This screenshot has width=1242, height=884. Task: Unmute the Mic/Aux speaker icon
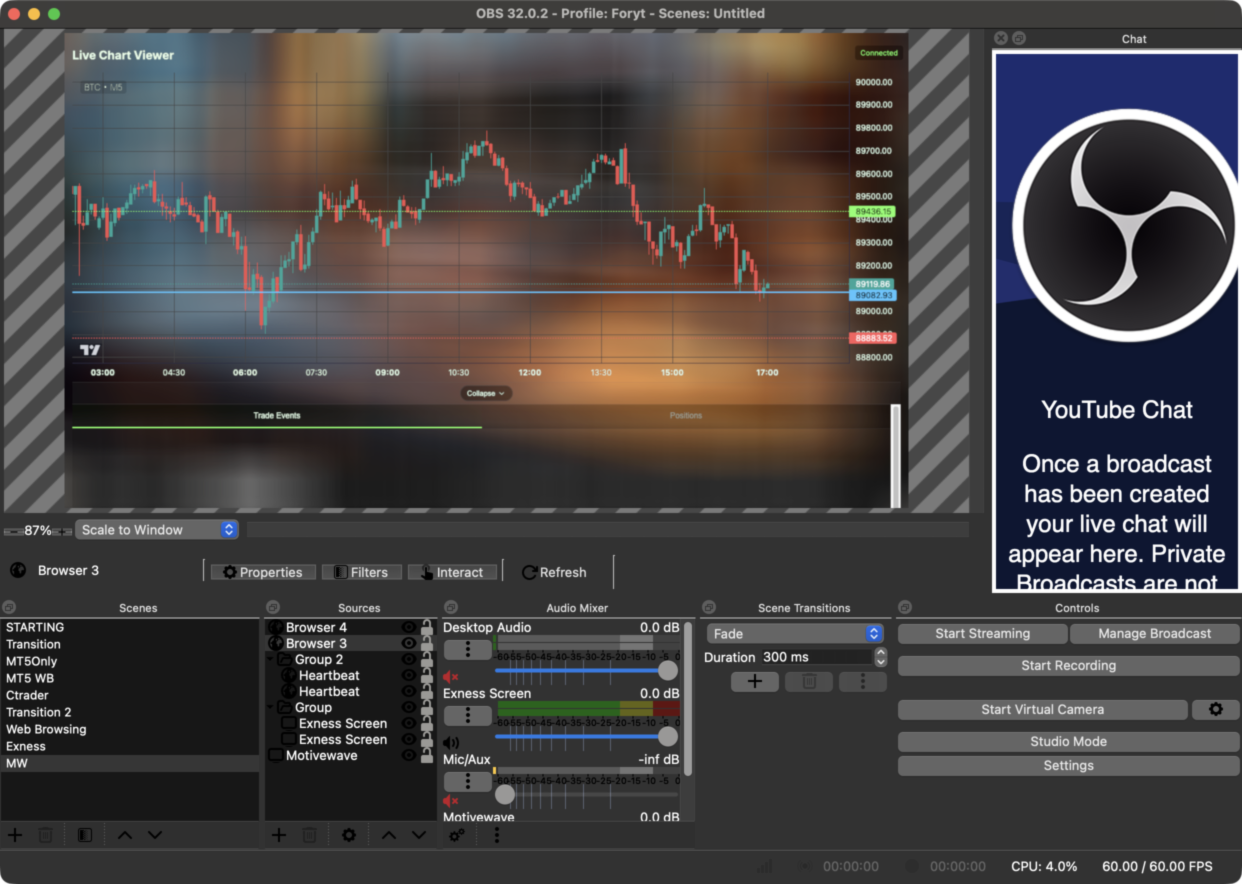451,801
